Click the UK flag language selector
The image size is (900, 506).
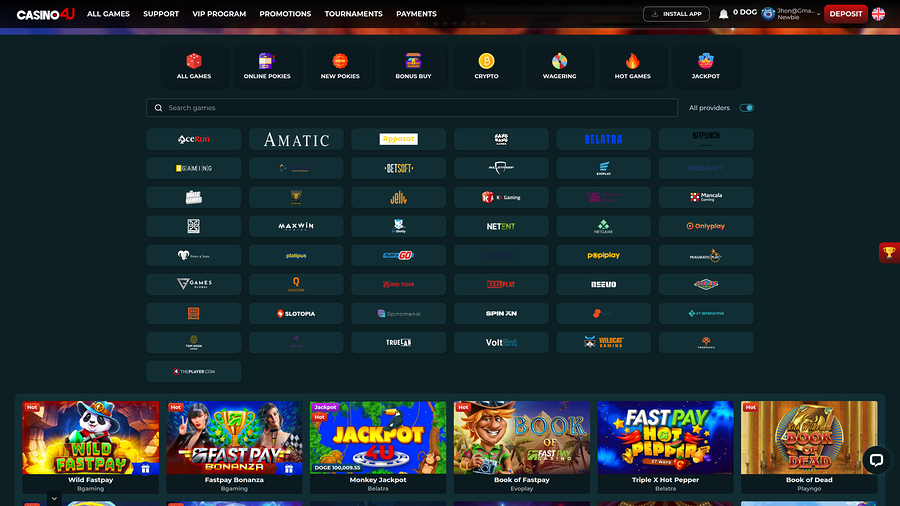(878, 14)
